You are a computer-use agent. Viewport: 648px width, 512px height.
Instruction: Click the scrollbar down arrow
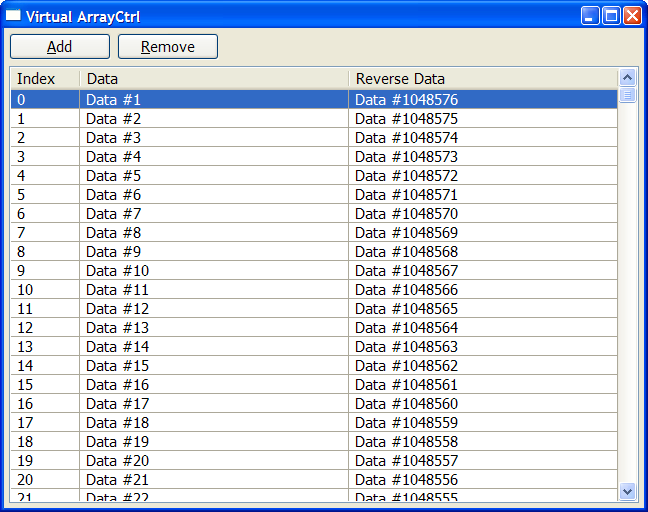(627, 491)
